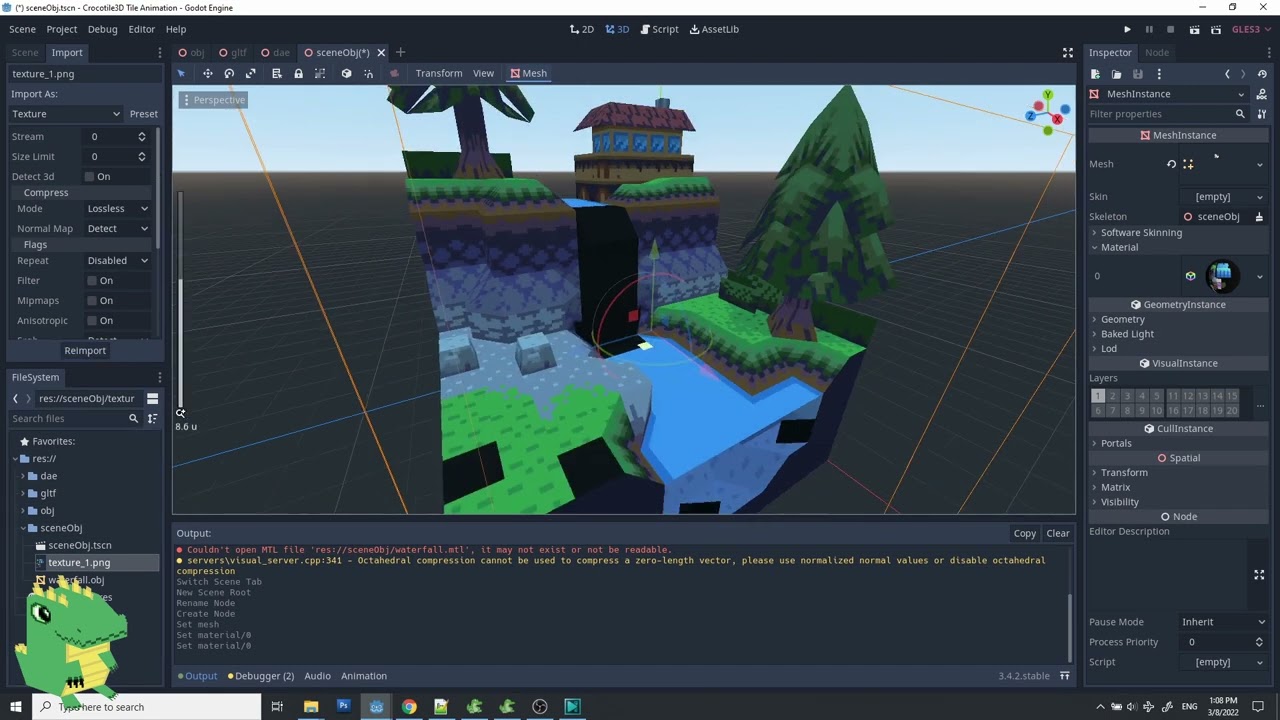Open the Repeat Disabled dropdown
1280x720 pixels.
(118, 260)
